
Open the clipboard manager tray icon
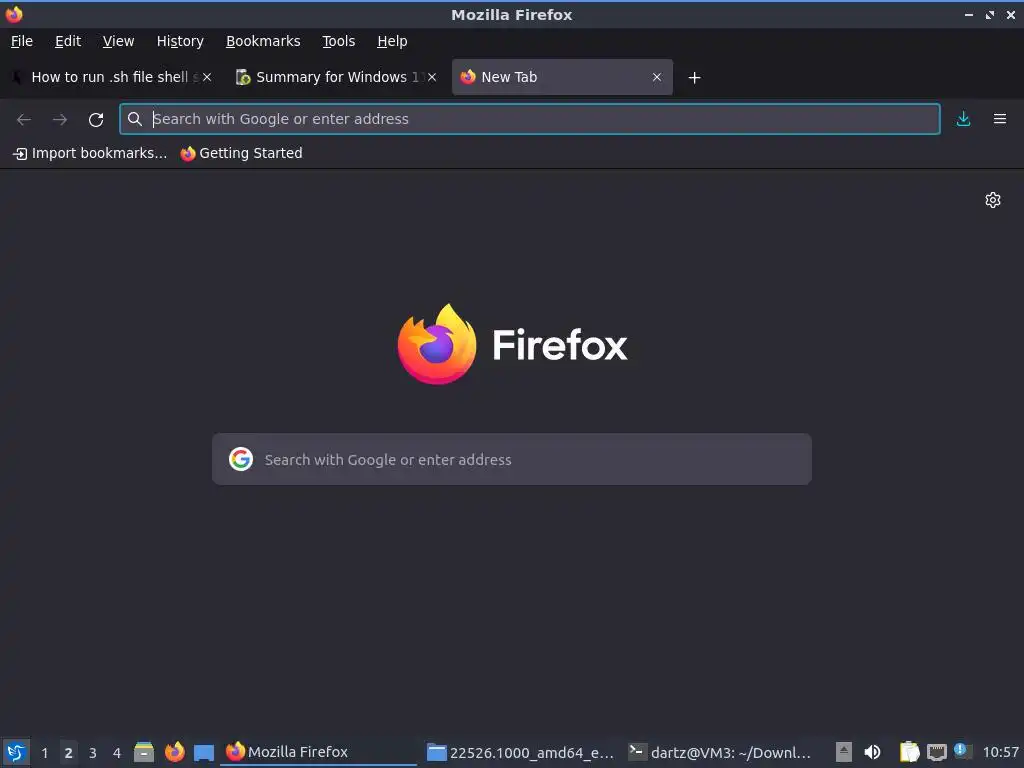(909, 752)
